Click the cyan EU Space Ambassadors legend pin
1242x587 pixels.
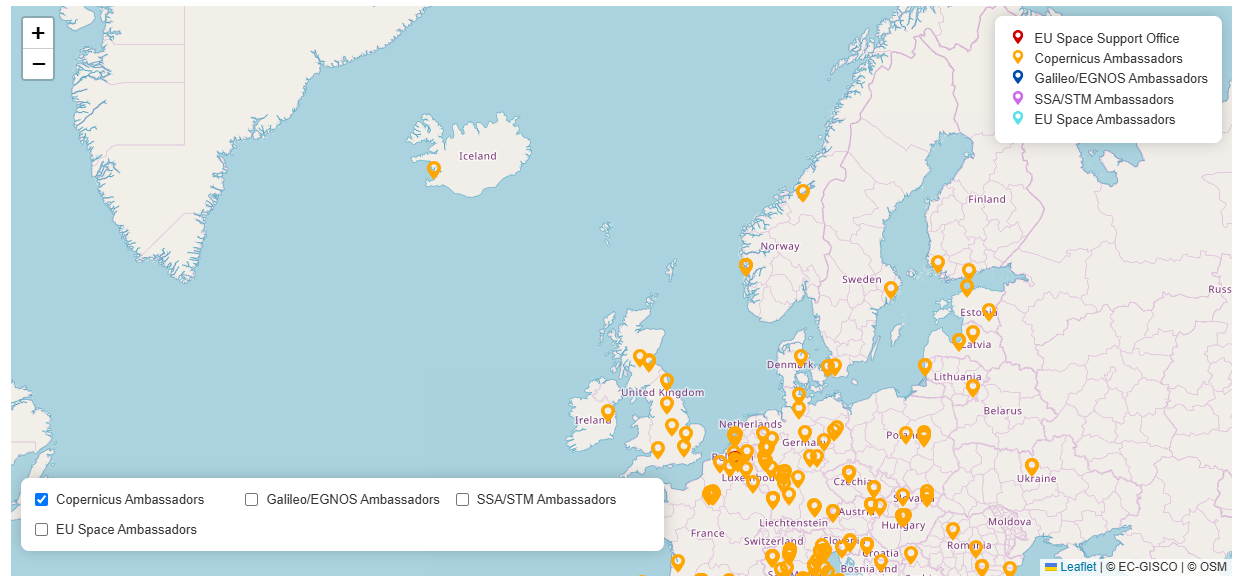coord(1018,118)
